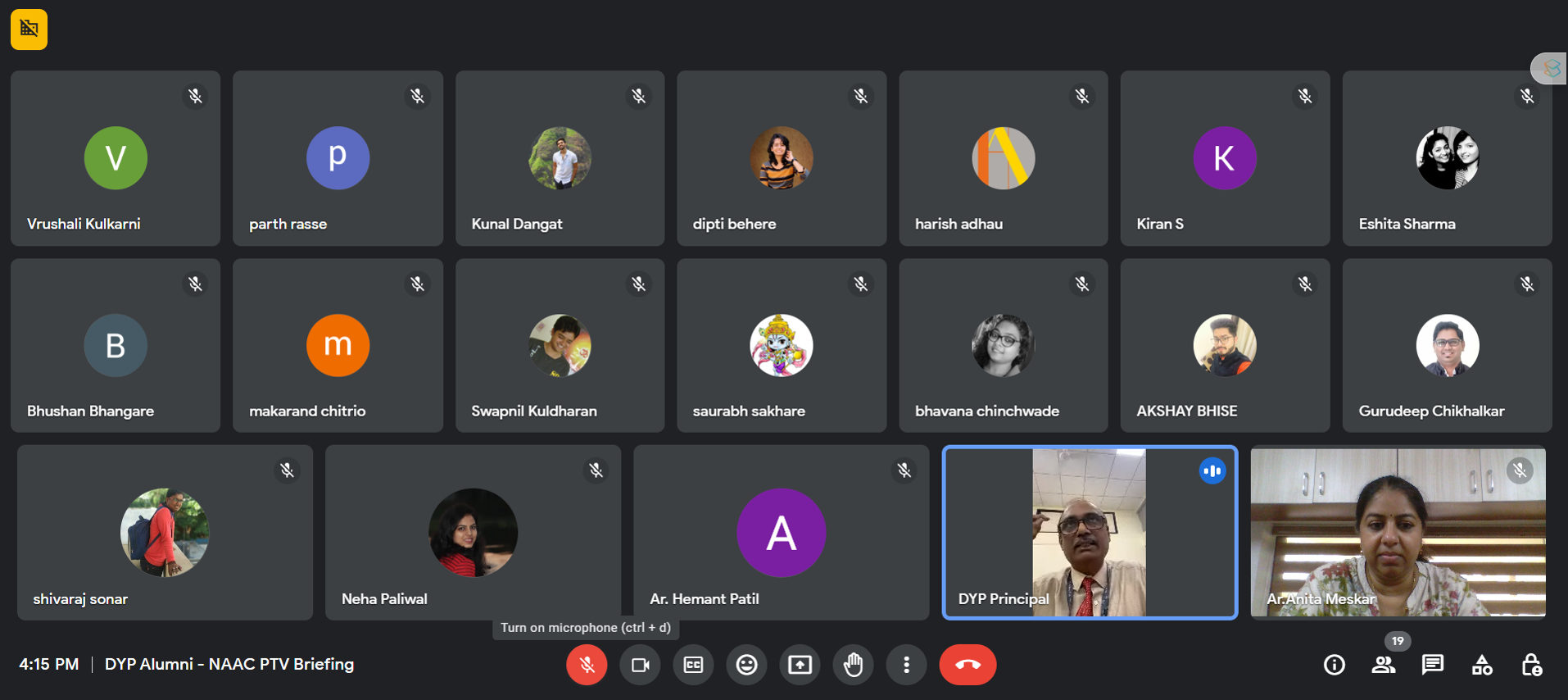Raise hand using the hand icon
This screenshot has width=1568, height=700.
853,665
